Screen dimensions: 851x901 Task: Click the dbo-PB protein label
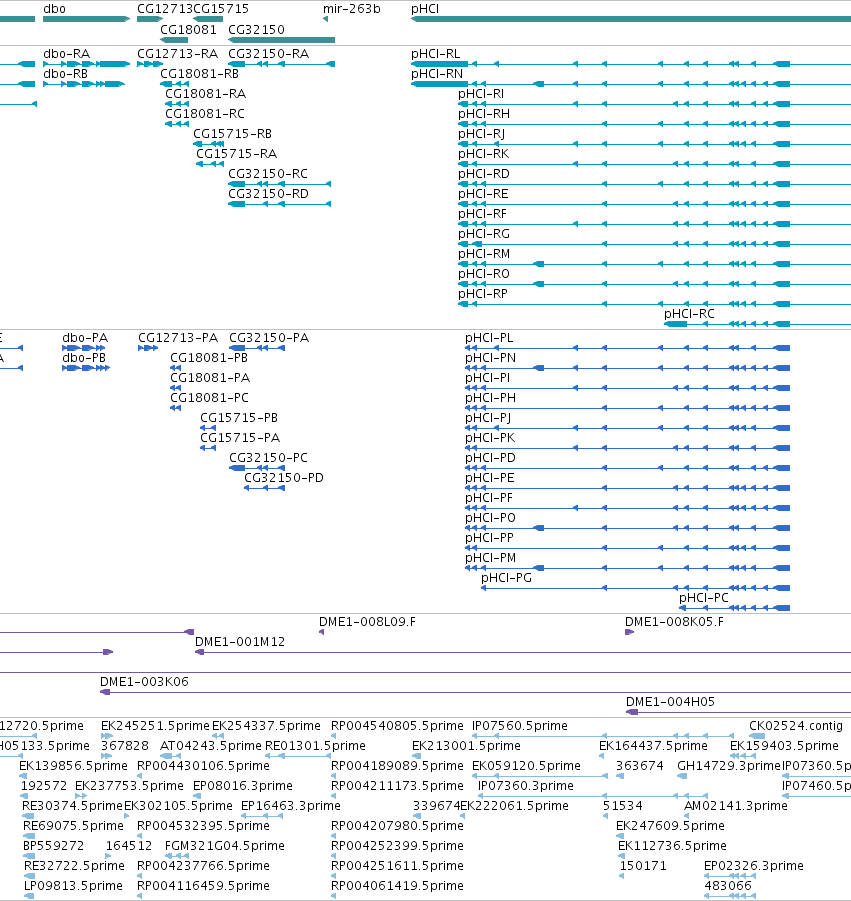[84, 357]
